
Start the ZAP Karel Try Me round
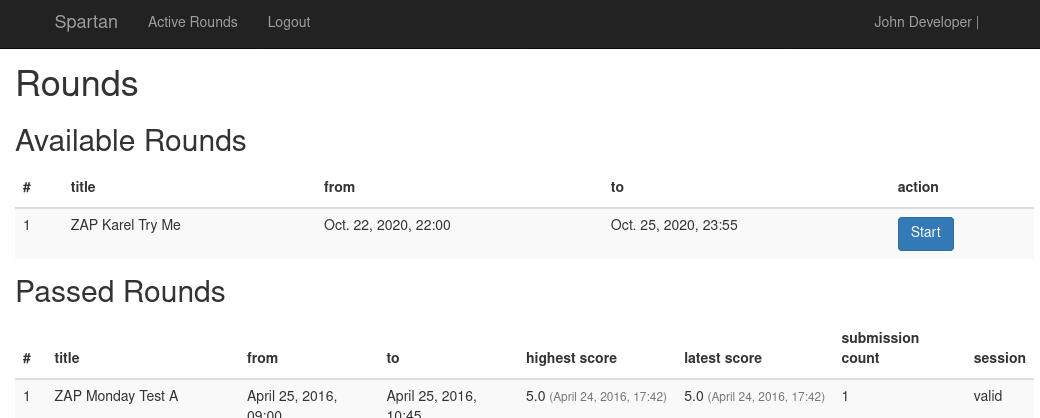(925, 234)
